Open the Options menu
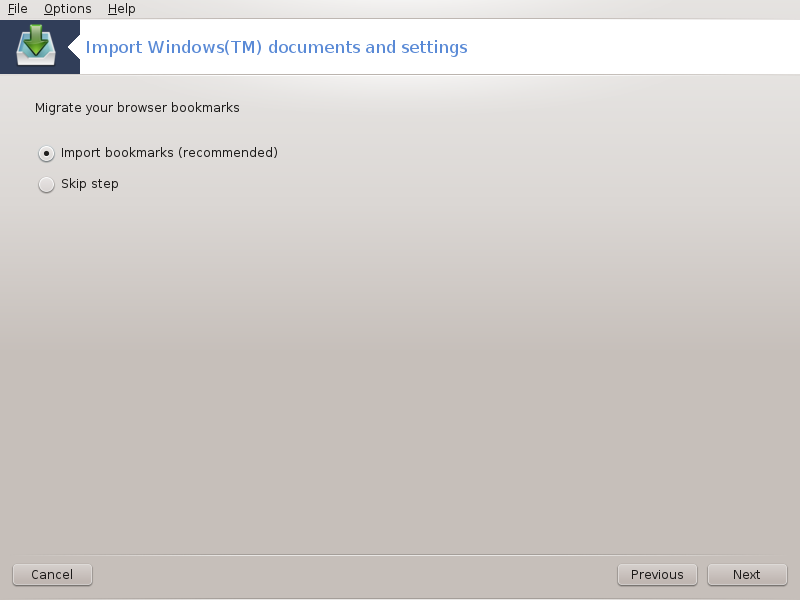The height and width of the screenshot is (600, 800). (x=67, y=9)
